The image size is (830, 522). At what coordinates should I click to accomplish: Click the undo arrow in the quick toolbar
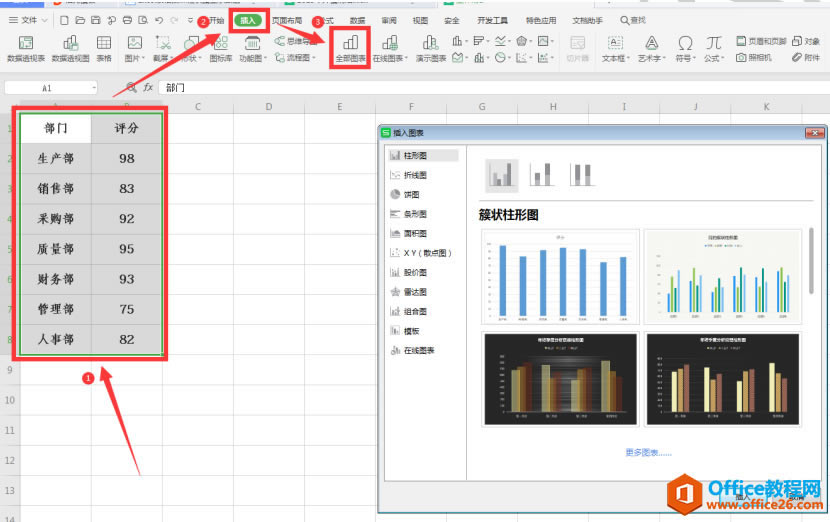coord(159,20)
